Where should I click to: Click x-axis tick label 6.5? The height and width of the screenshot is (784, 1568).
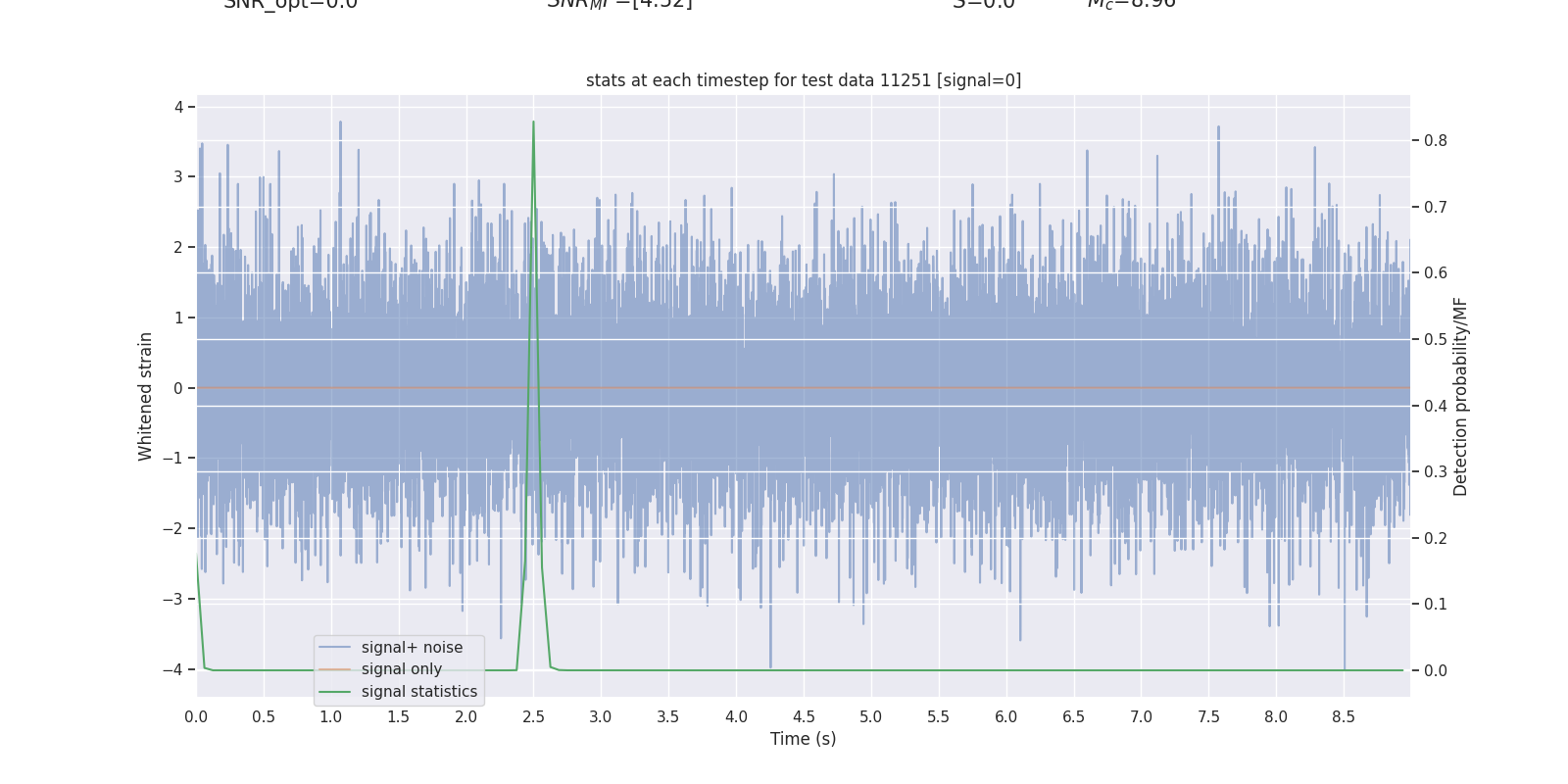(1074, 717)
